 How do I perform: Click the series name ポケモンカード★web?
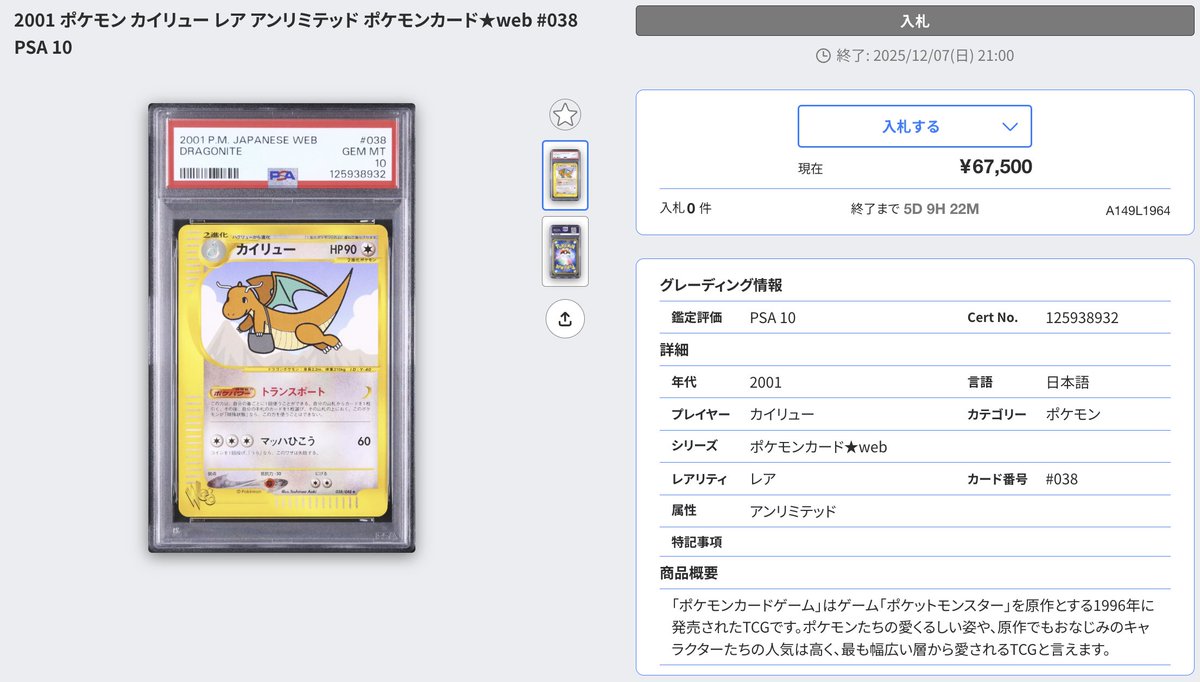[818, 447]
